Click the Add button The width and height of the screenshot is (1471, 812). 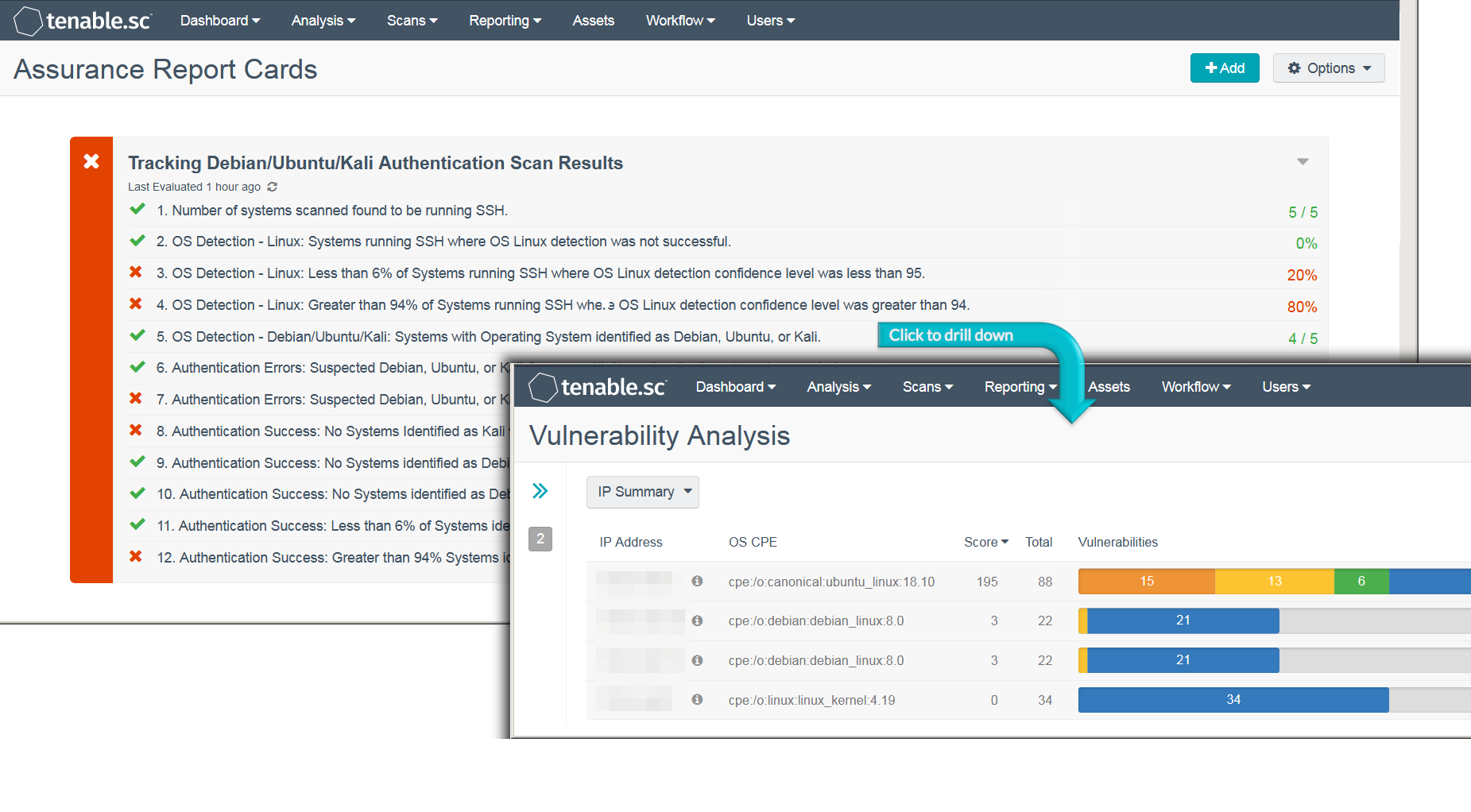point(1225,68)
